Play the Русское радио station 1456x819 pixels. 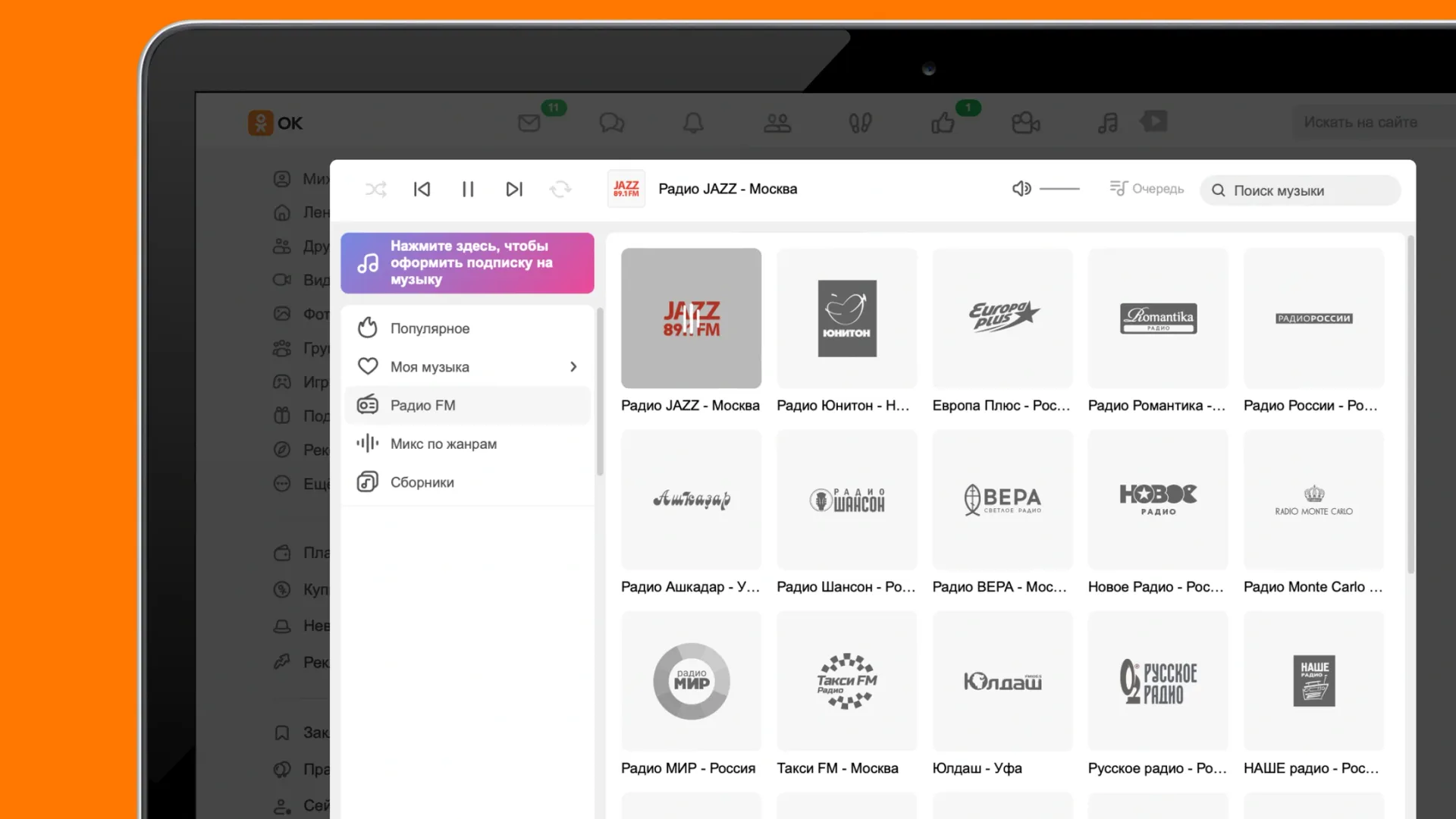point(1158,681)
